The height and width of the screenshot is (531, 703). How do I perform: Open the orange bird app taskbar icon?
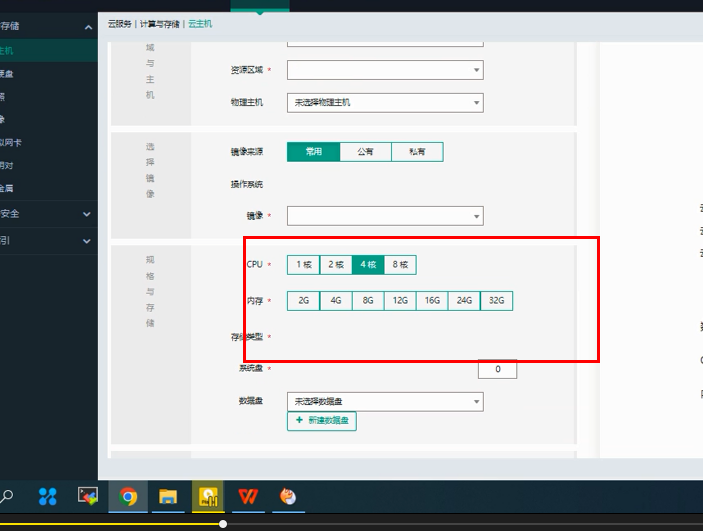[288, 496]
